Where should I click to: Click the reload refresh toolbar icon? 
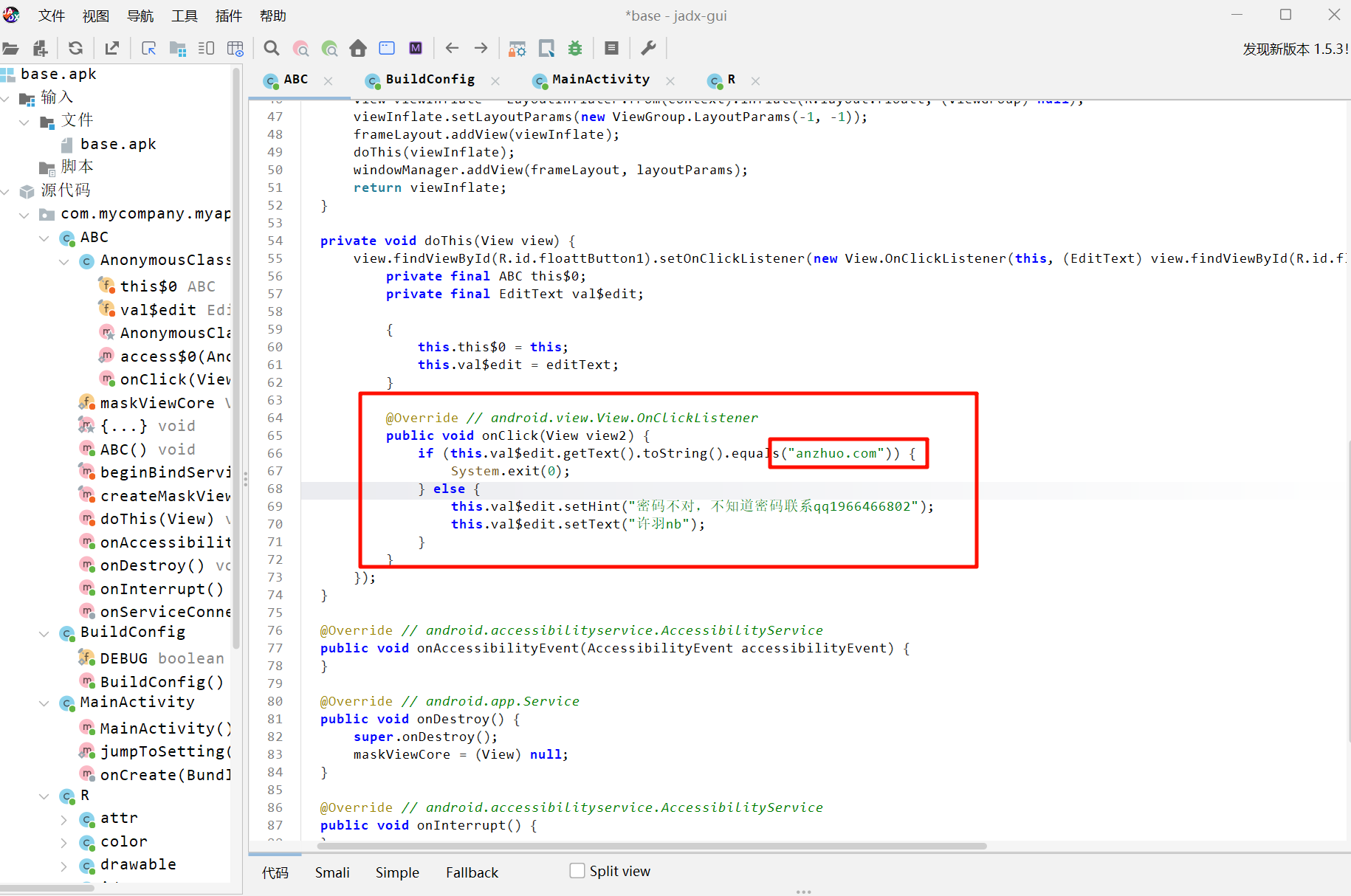pyautogui.click(x=75, y=49)
